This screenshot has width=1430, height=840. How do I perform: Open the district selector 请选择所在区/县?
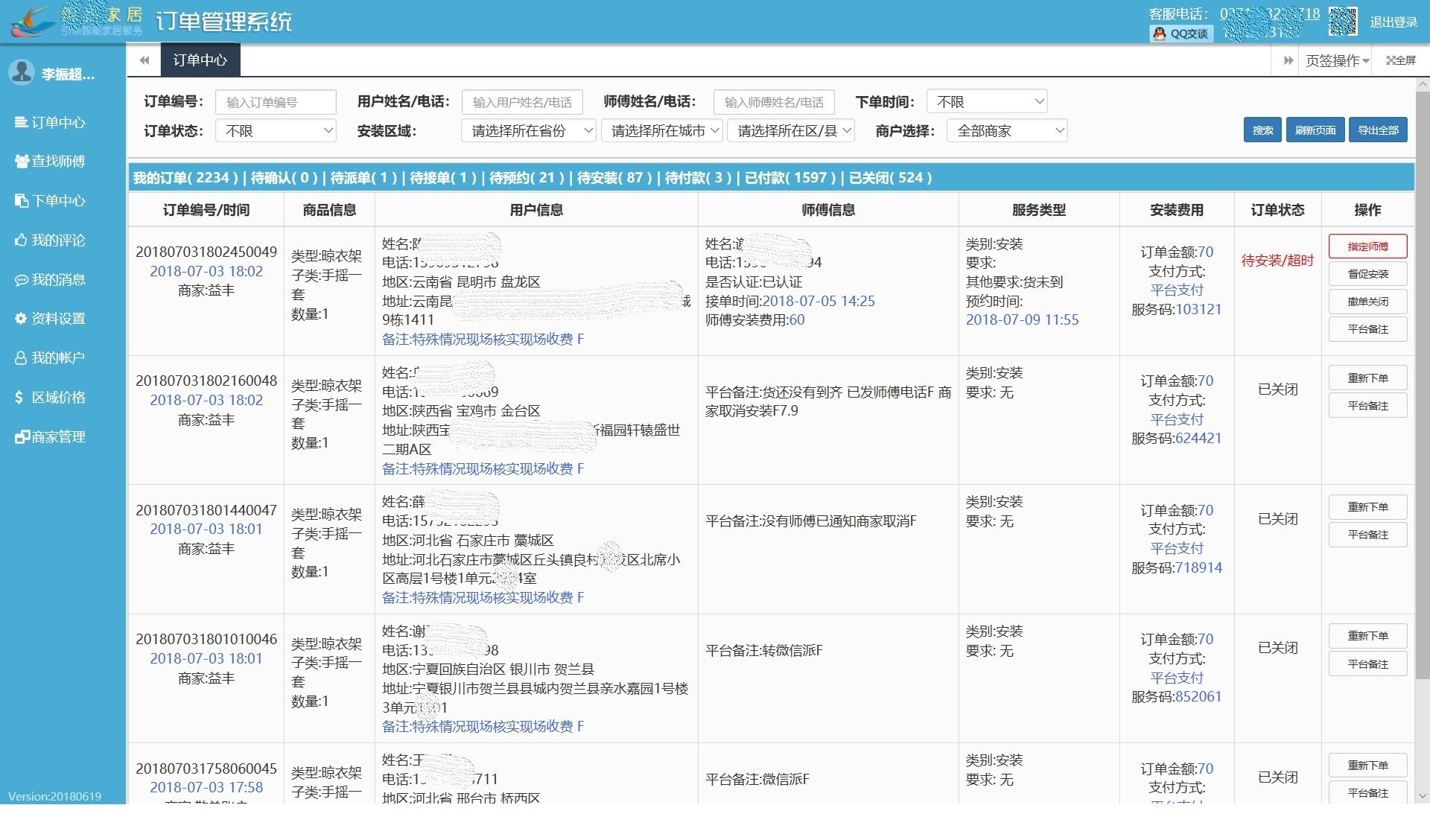(791, 130)
